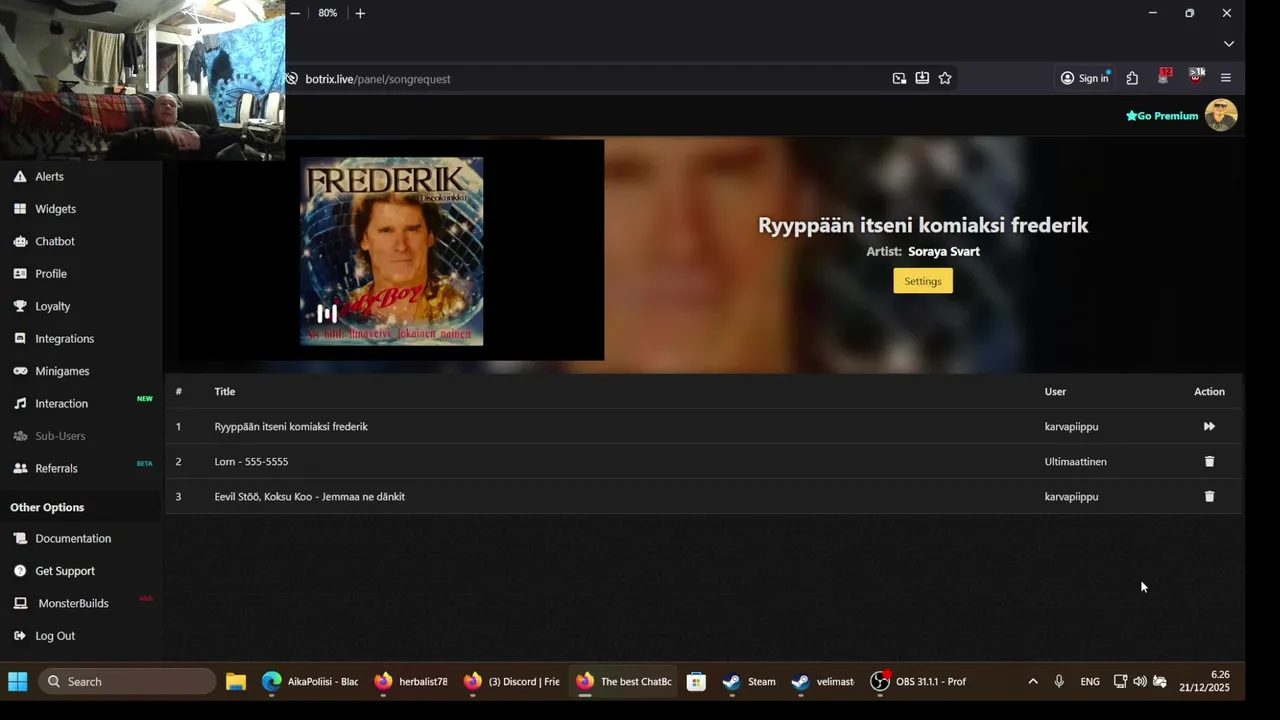Screen dimensions: 1280x720
Task: Expand the list-all-tabs chevron
Action: [1229, 44]
